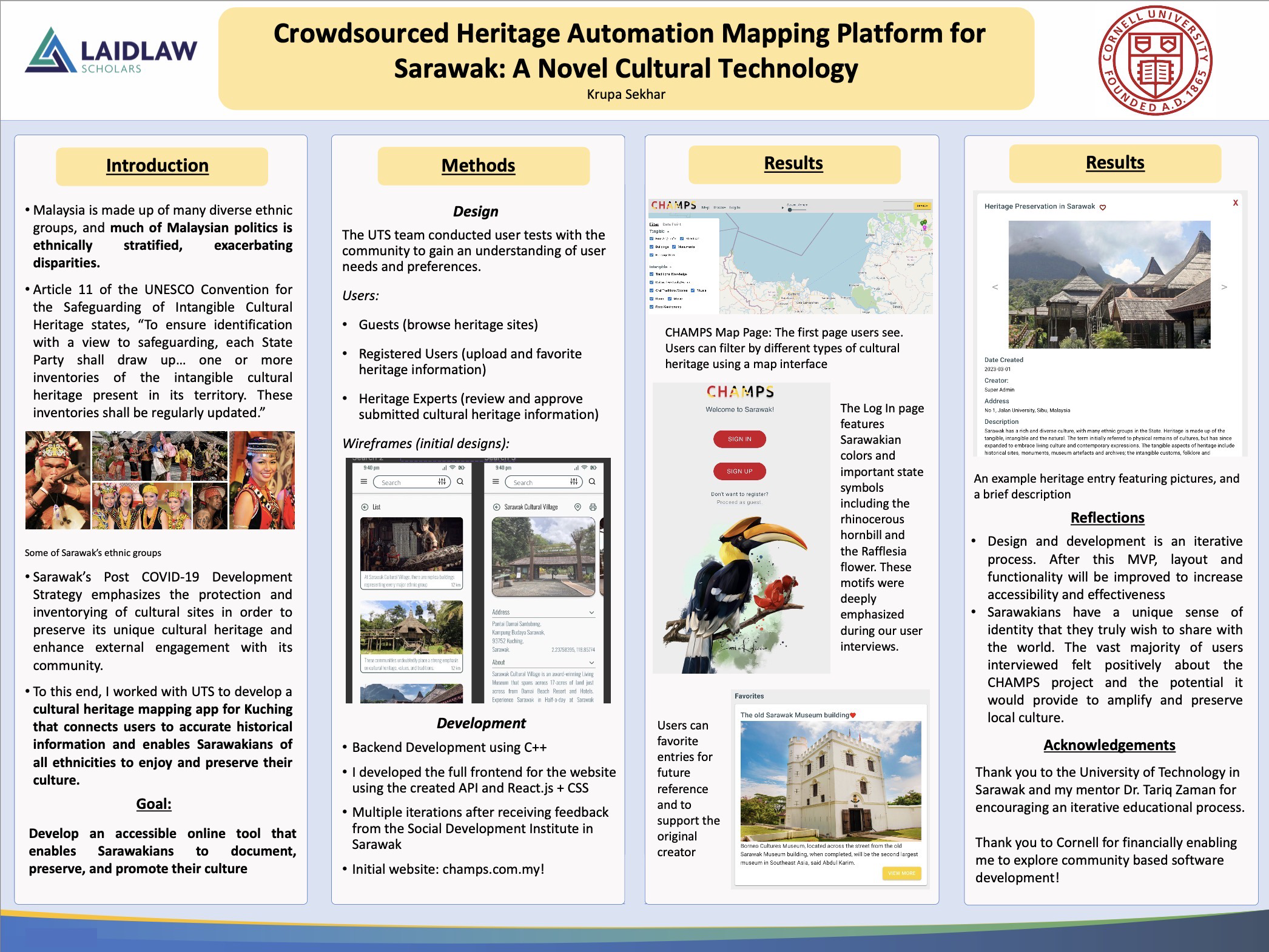Screen dimensions: 1269x952
Task: Expand the Address section chevron
Action: pos(591,612)
